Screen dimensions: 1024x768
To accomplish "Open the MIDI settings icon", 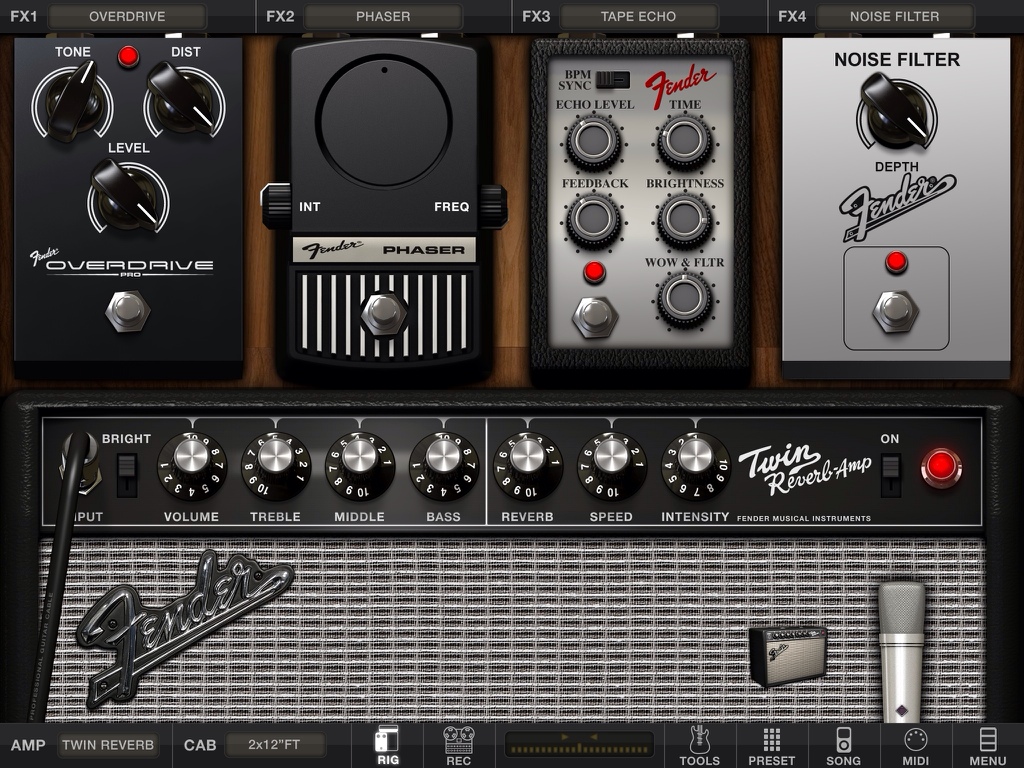I will pos(915,745).
